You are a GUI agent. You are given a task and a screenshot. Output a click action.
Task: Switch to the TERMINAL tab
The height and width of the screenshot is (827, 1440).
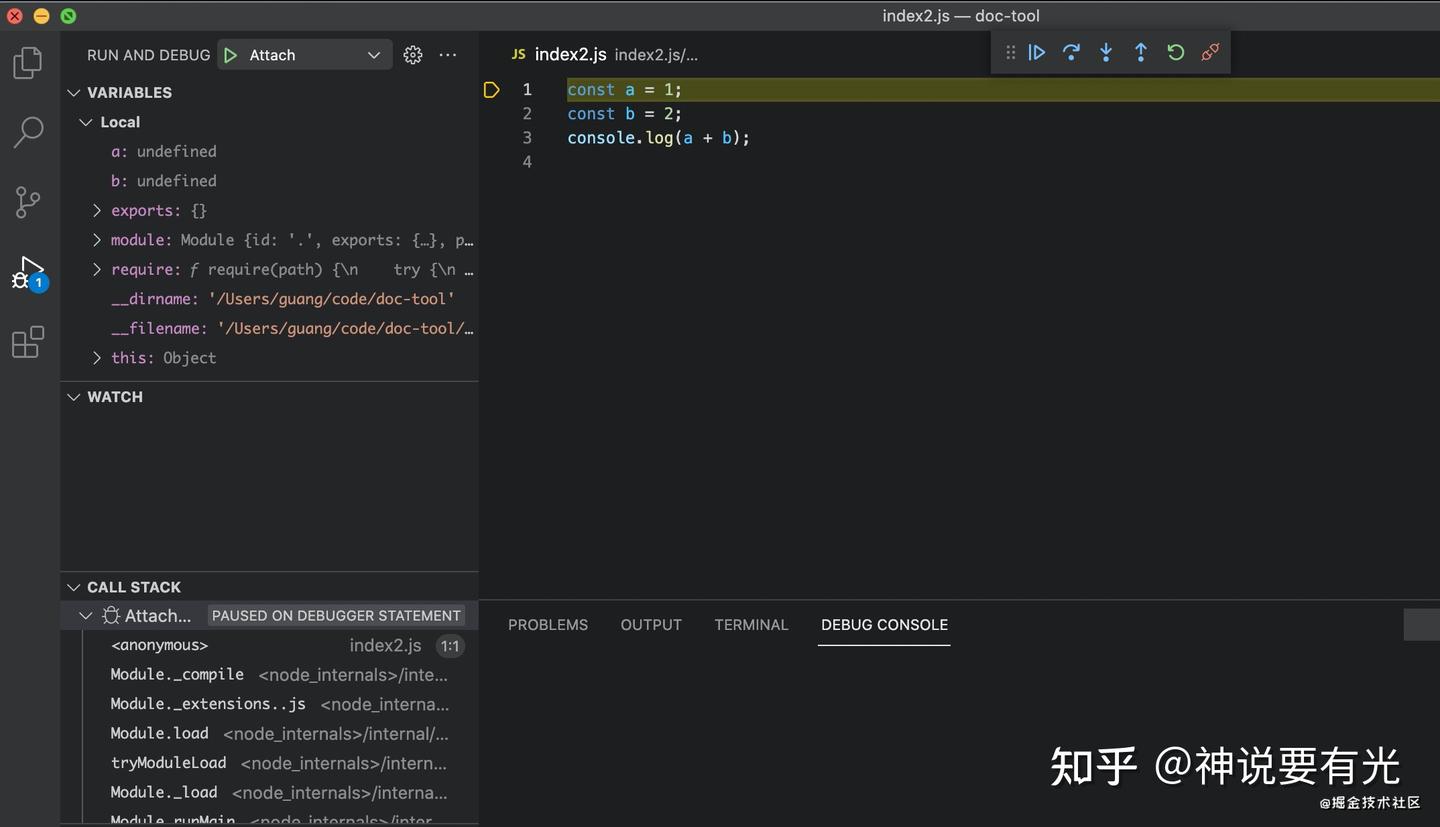751,624
